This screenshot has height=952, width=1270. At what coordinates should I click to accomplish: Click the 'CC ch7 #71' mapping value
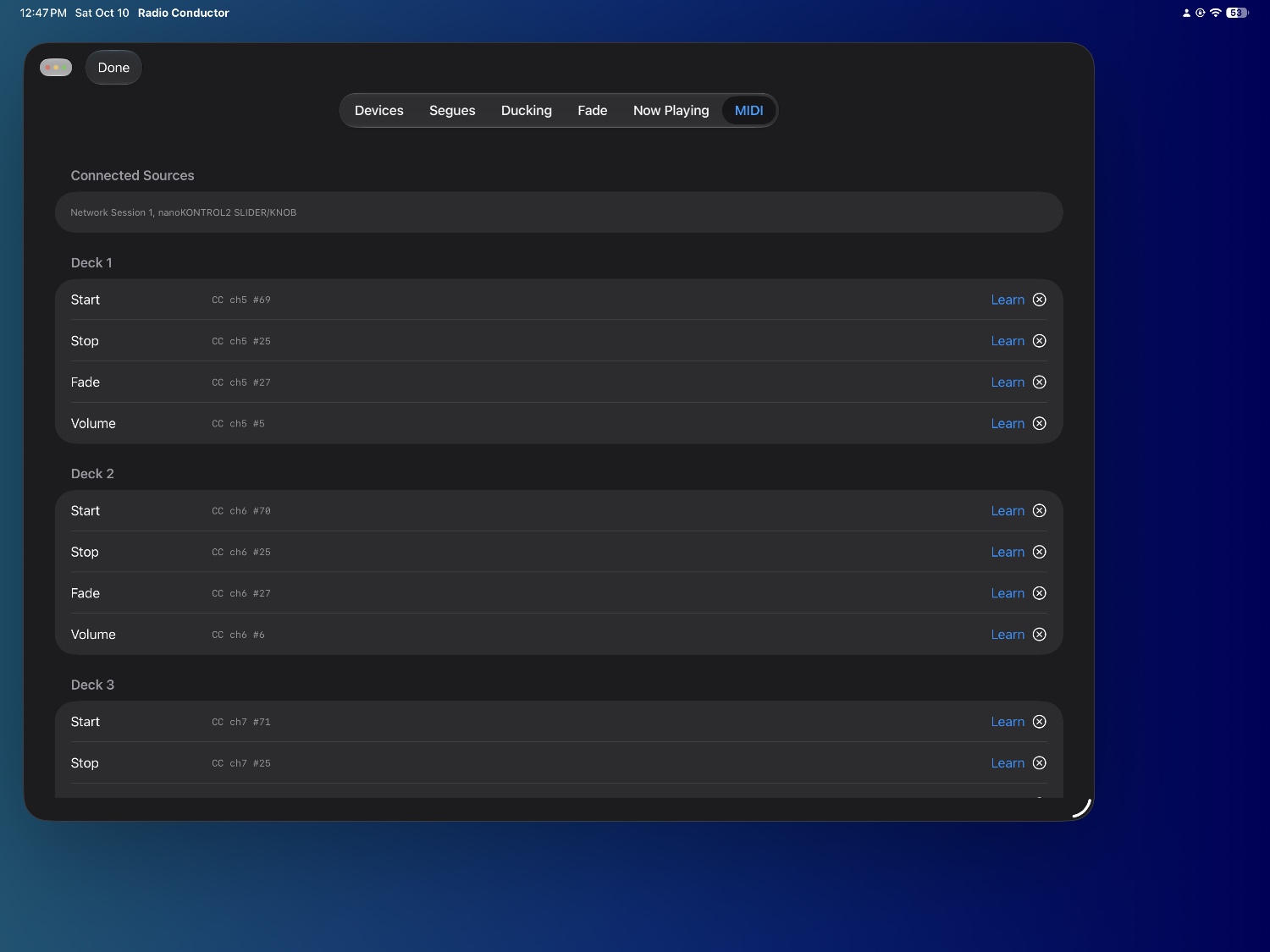pyautogui.click(x=241, y=722)
